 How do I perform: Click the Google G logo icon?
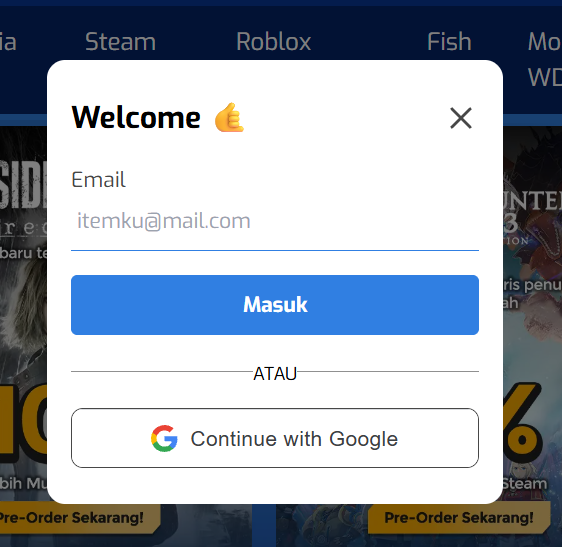tap(164, 438)
